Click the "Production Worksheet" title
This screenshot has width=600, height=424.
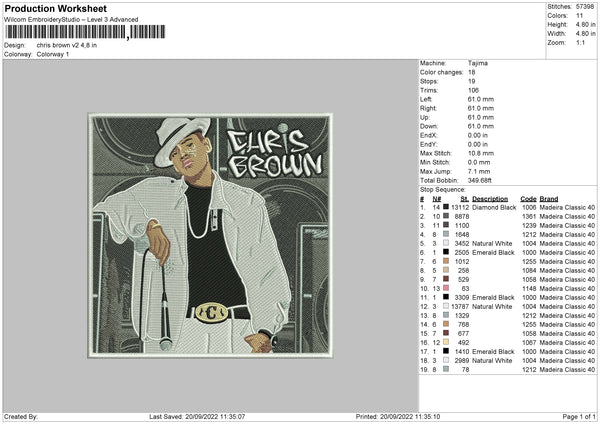55,8
